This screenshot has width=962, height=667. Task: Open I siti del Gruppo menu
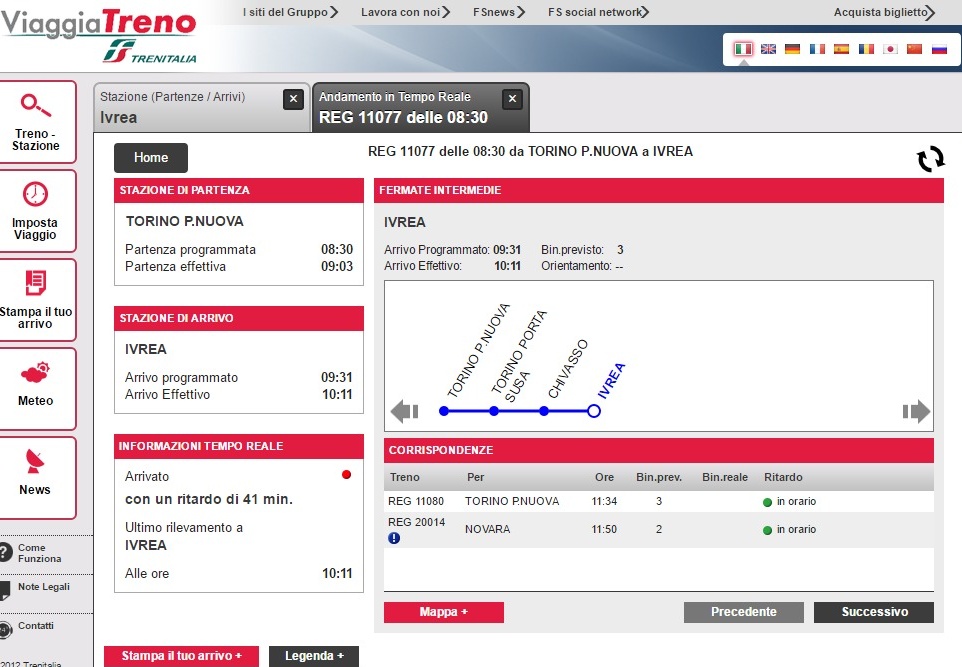point(290,12)
